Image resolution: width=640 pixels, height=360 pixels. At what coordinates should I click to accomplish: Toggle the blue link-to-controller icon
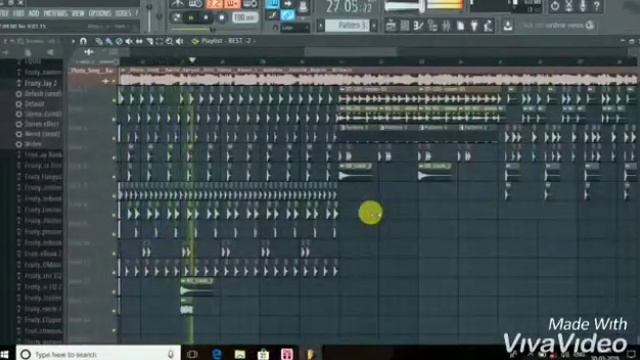[288, 16]
